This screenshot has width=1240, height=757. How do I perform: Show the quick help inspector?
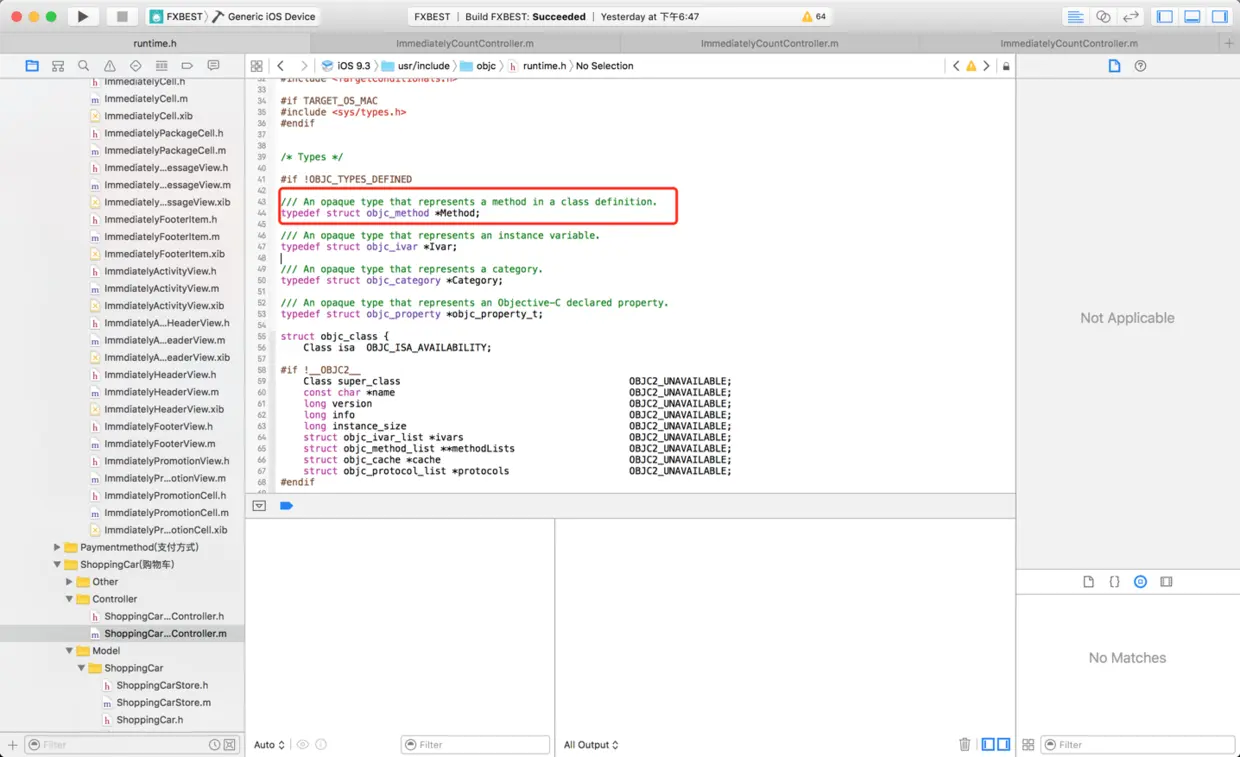pyautogui.click(x=1140, y=65)
